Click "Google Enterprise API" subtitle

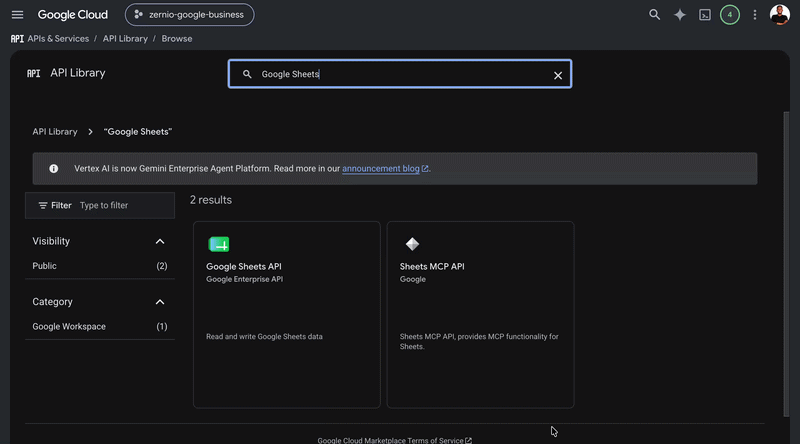[244, 279]
